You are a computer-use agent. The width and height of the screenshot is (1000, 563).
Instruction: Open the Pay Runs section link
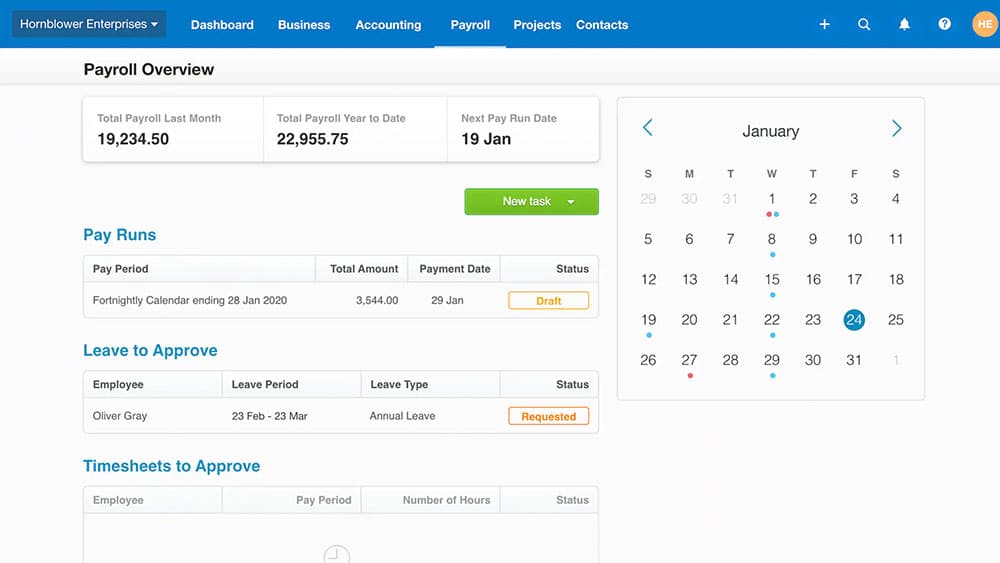120,235
